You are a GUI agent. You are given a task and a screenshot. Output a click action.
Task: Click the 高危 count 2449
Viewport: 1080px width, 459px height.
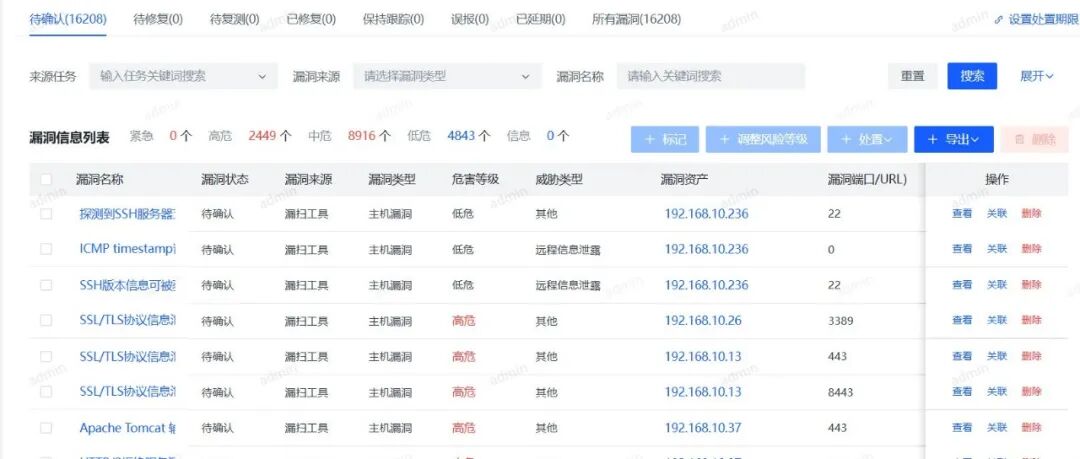coord(262,136)
